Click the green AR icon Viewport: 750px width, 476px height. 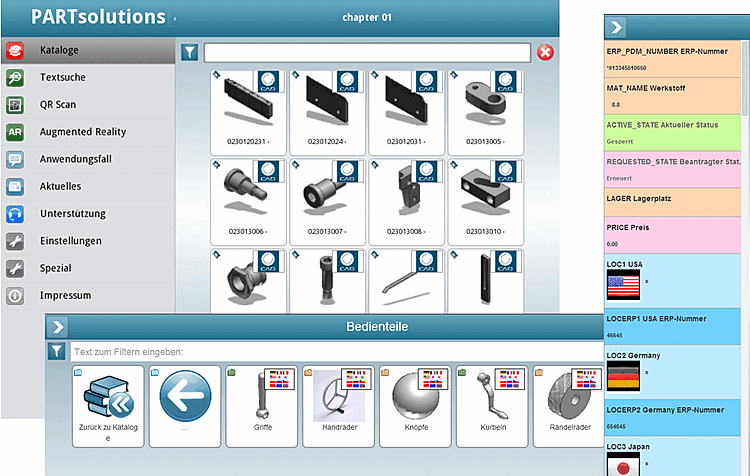pyautogui.click(x=15, y=132)
